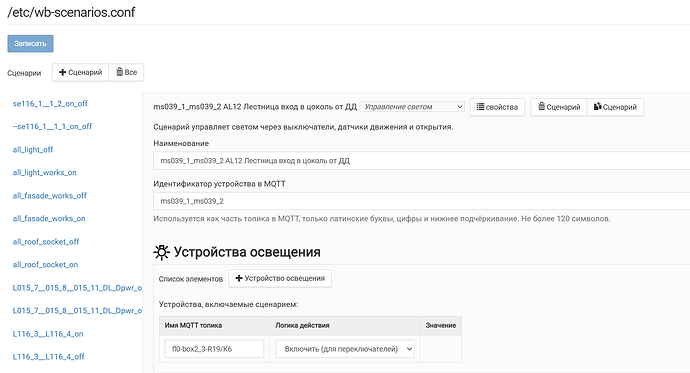Select the L116_3__L116_4_off scenario
Image resolution: width=690 pixels, height=373 pixels.
(48, 357)
